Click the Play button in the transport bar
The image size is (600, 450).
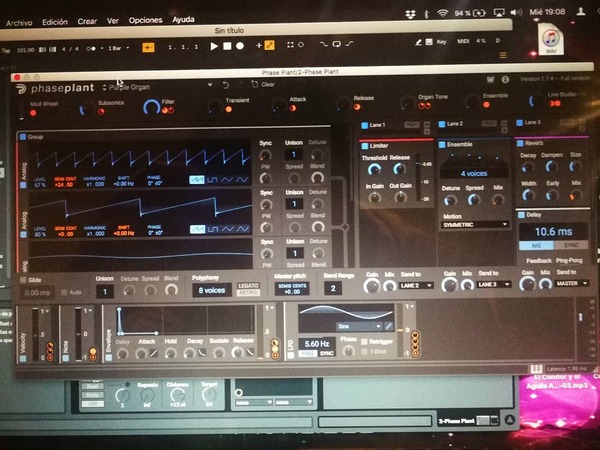[214, 46]
